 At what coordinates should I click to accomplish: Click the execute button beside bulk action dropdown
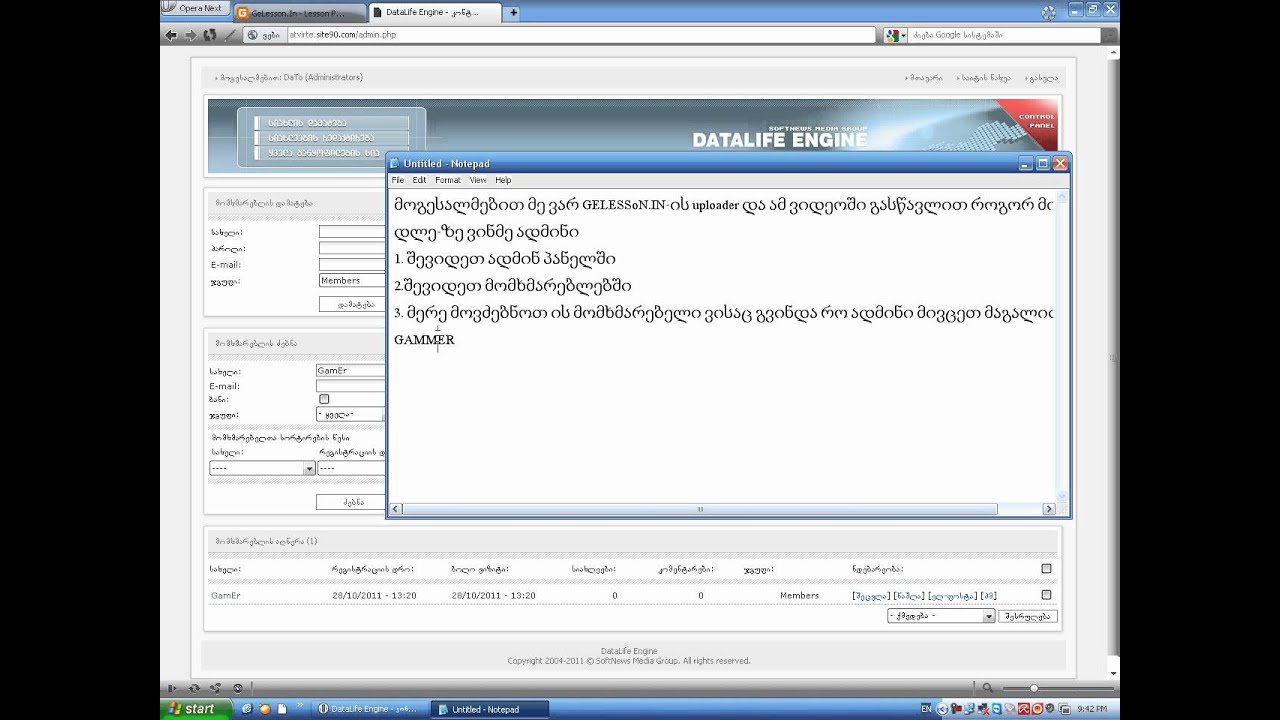[1028, 616]
